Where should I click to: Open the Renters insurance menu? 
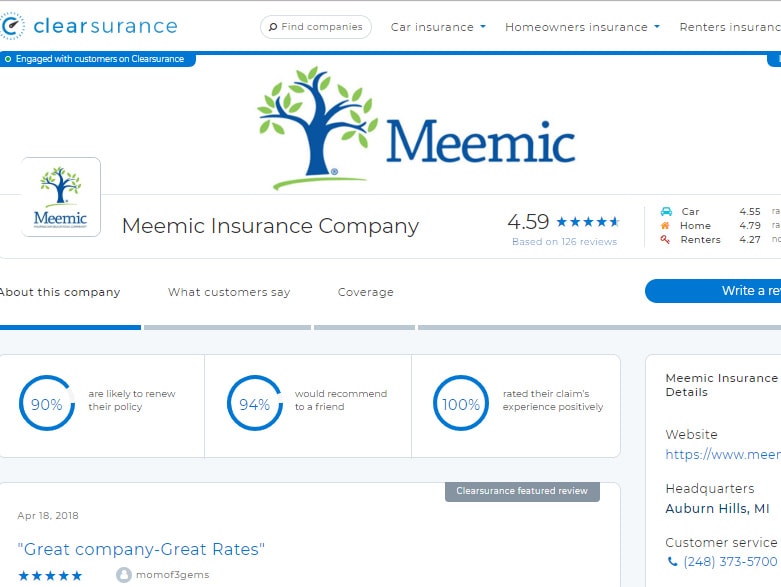tap(730, 27)
